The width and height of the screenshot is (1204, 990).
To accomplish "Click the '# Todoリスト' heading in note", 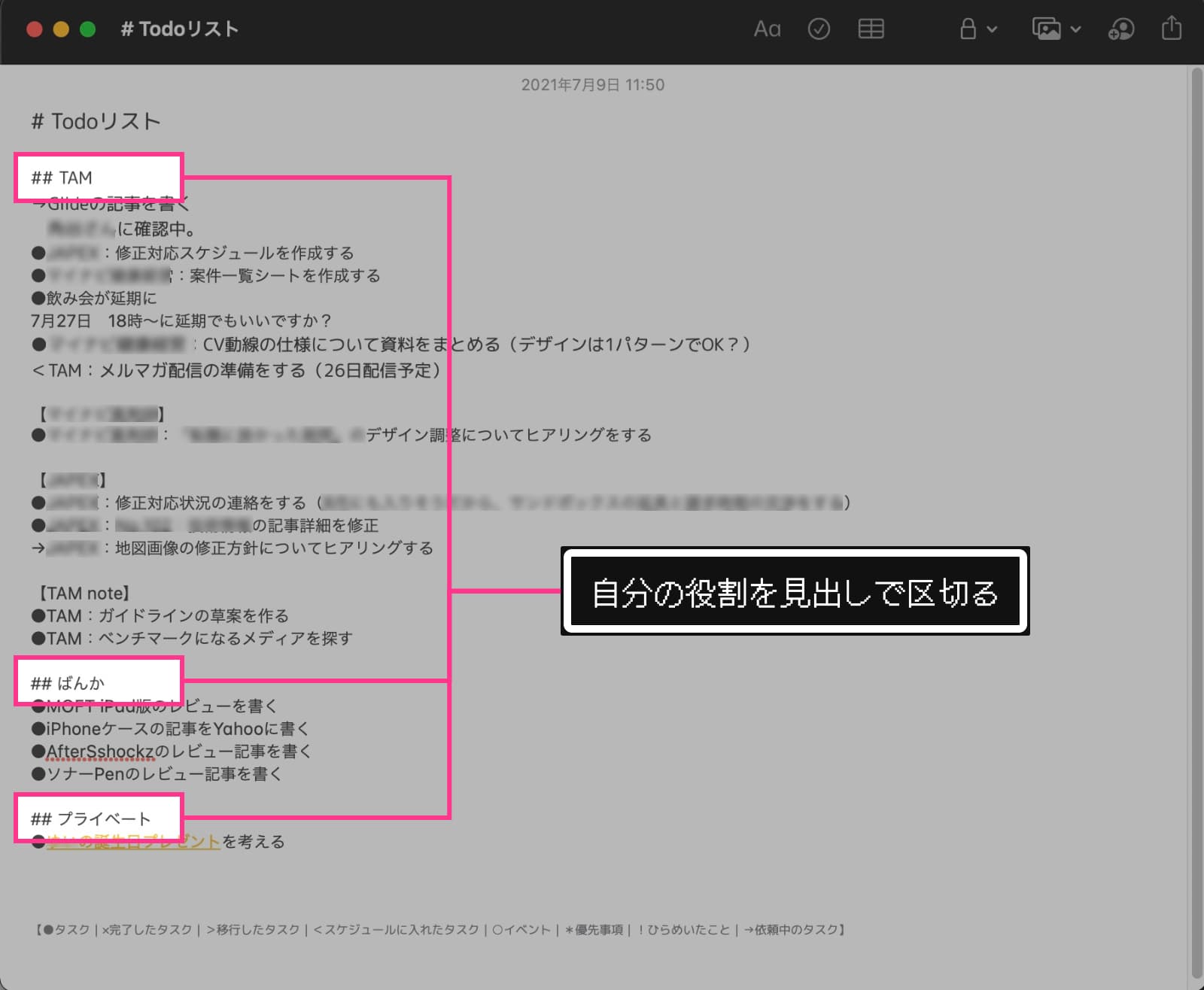I will tap(96, 122).
